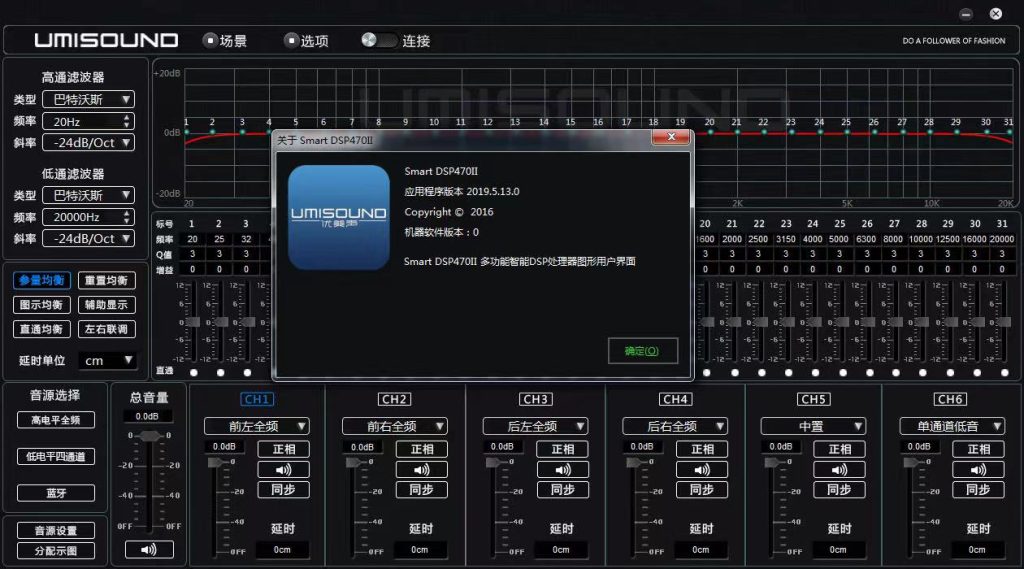Screen dimensions: 1024x569
Task: Open CH4 后右全频 output type dropdown
Action: (x=675, y=427)
